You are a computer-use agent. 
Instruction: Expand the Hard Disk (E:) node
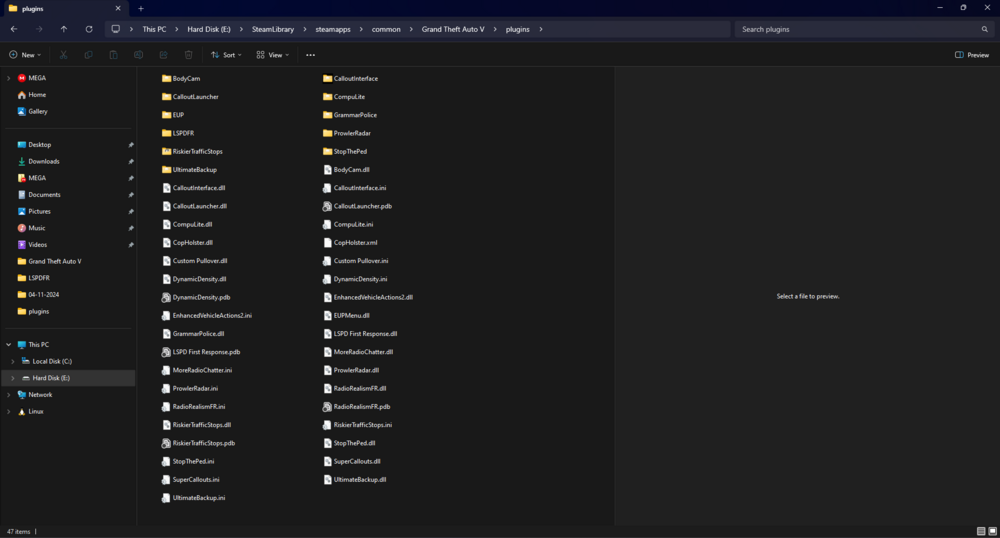pos(13,378)
